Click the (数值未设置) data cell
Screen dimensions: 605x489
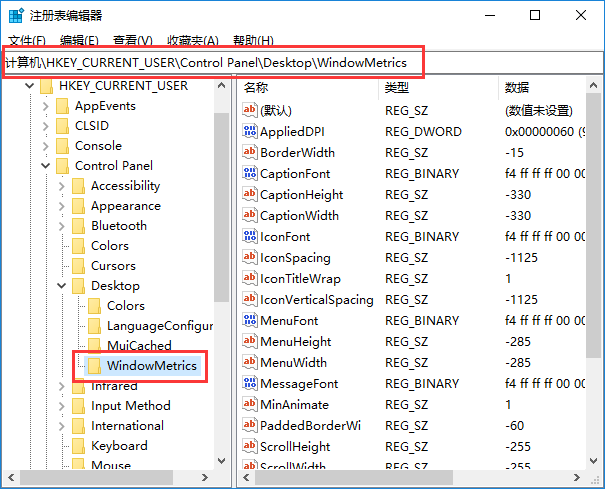coord(539,111)
